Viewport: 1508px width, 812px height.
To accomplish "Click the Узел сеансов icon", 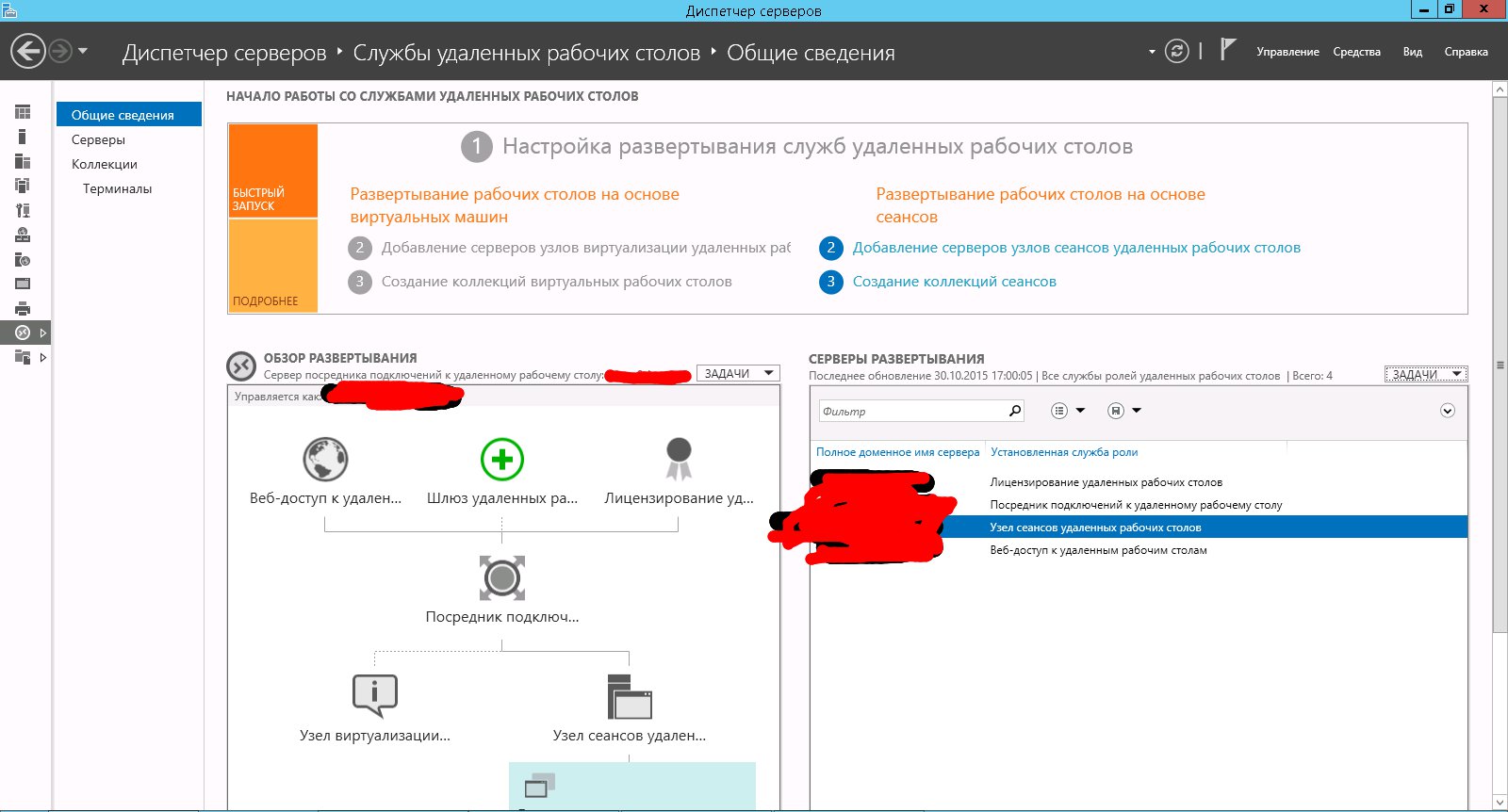I will [630, 697].
